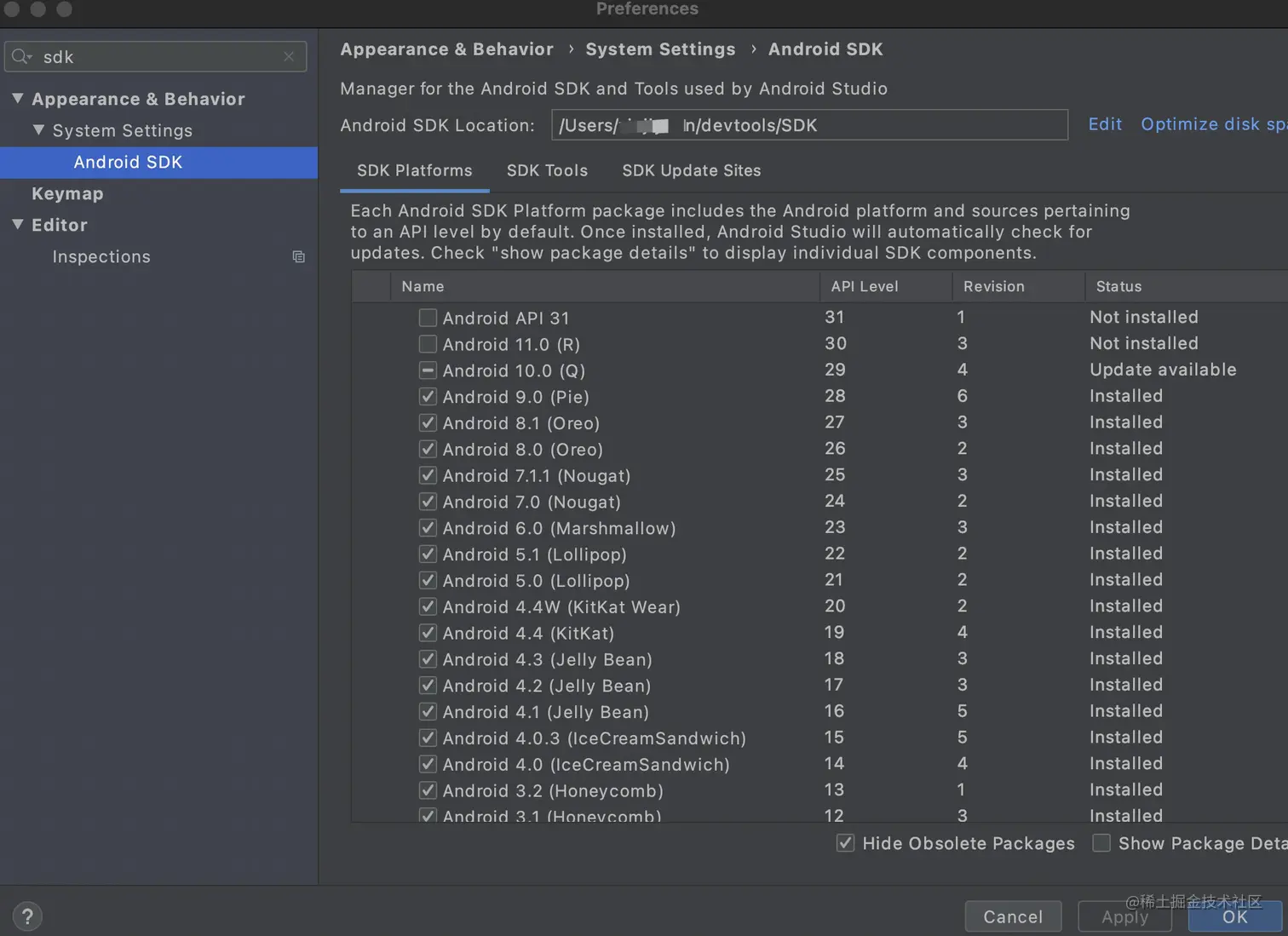Image resolution: width=1288 pixels, height=936 pixels.
Task: Sort by the Name column header
Action: coord(605,286)
